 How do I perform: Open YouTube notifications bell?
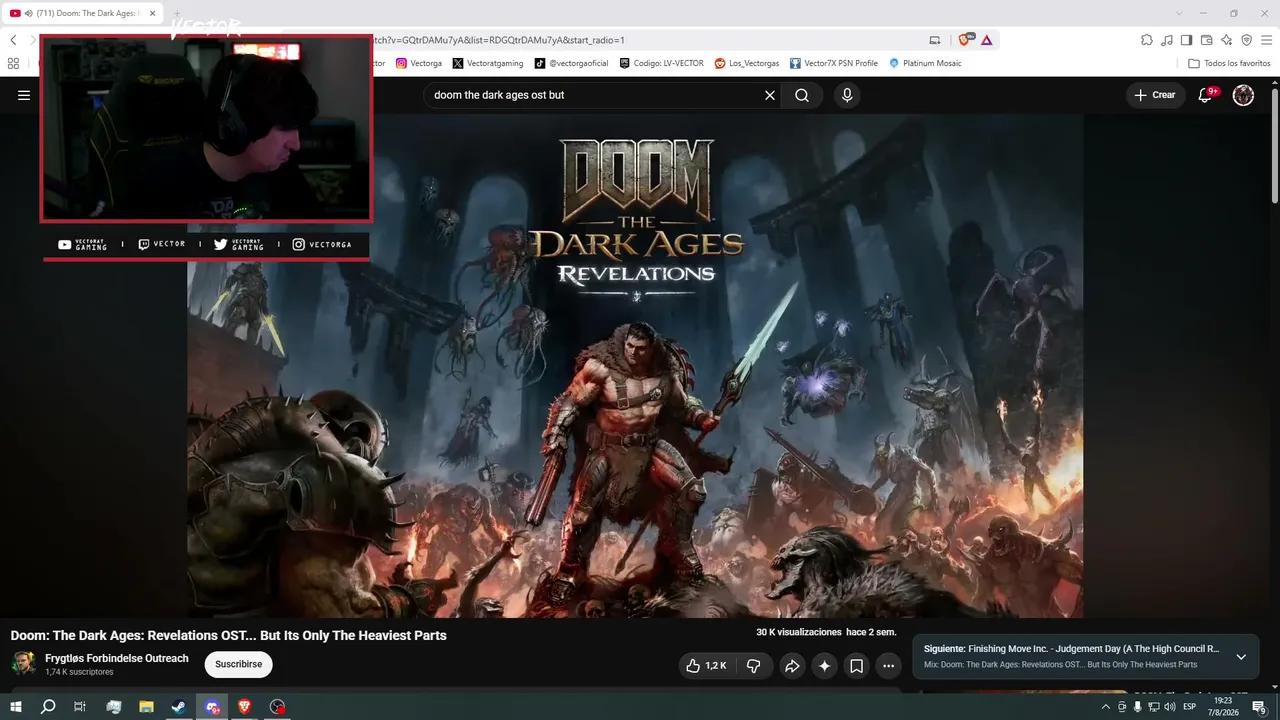coord(1206,95)
